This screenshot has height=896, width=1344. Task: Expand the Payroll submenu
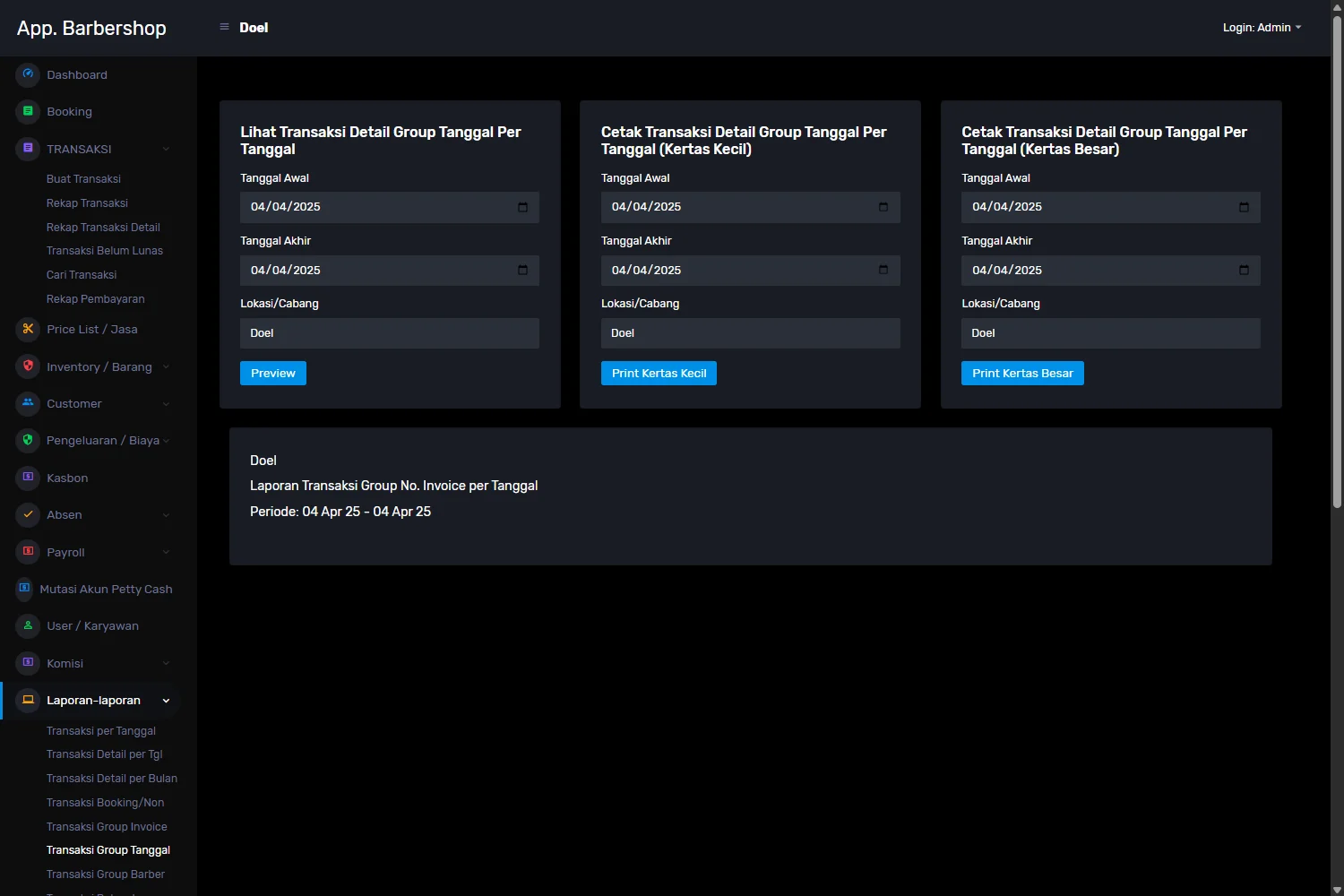(166, 552)
